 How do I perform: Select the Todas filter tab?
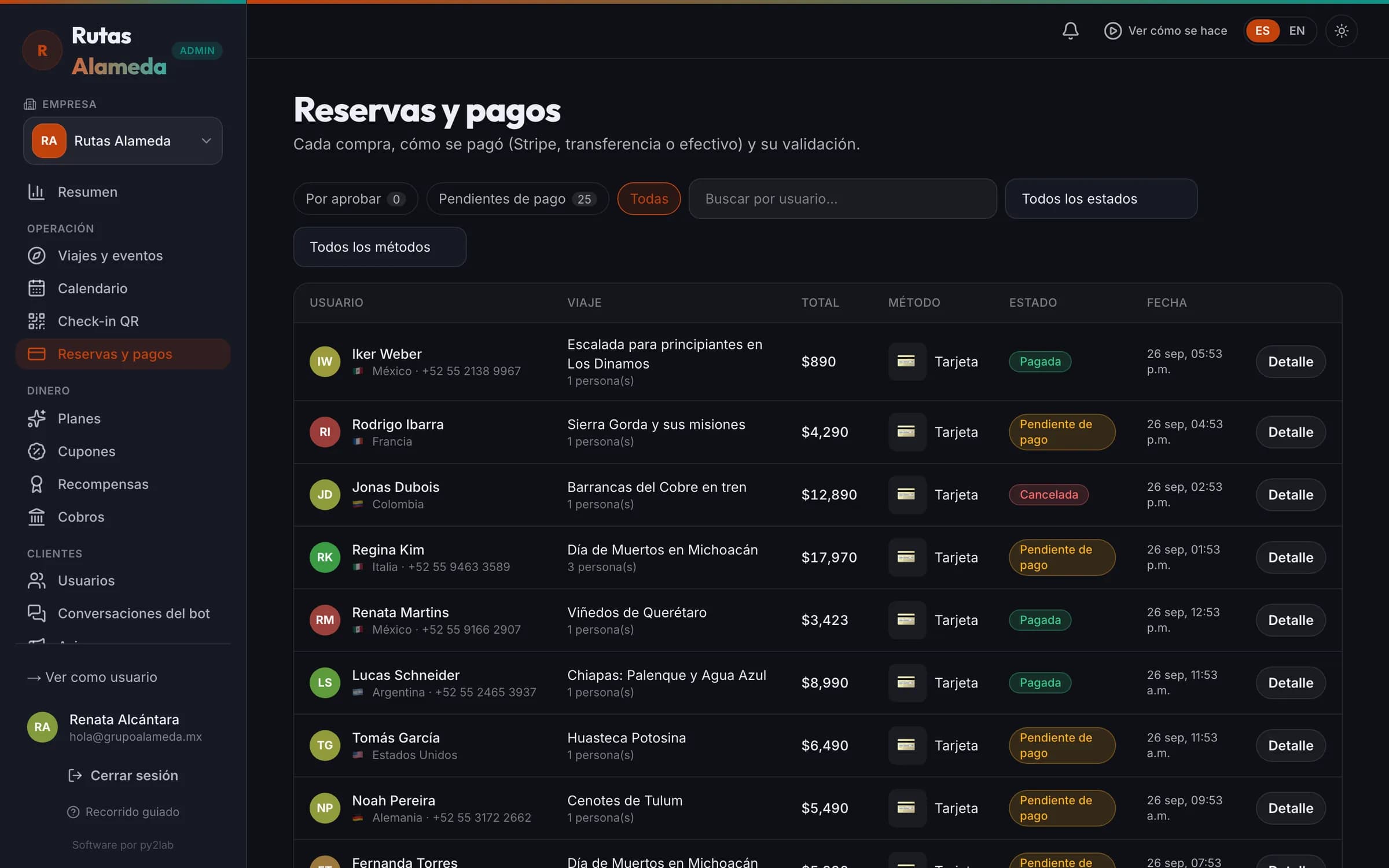pos(649,198)
